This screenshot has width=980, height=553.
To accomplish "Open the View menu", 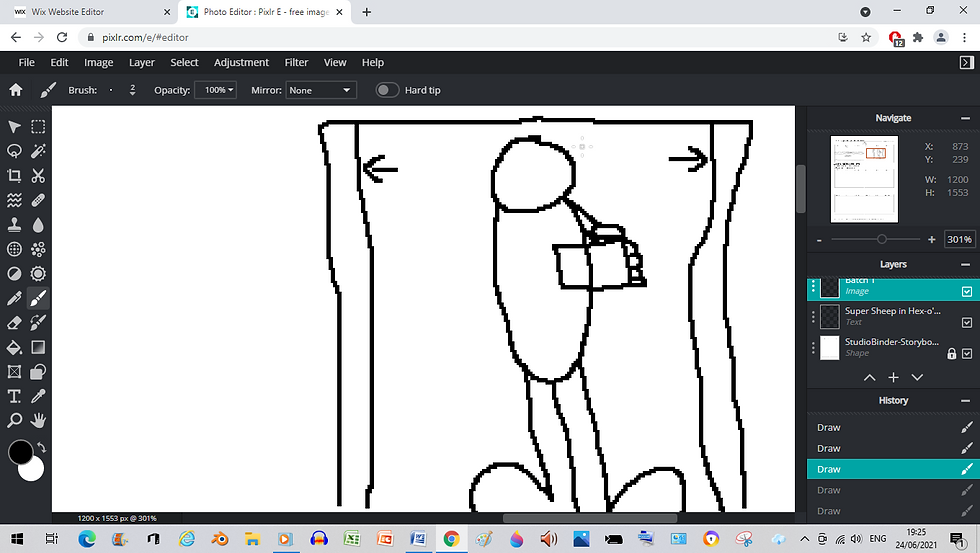I will coord(335,62).
